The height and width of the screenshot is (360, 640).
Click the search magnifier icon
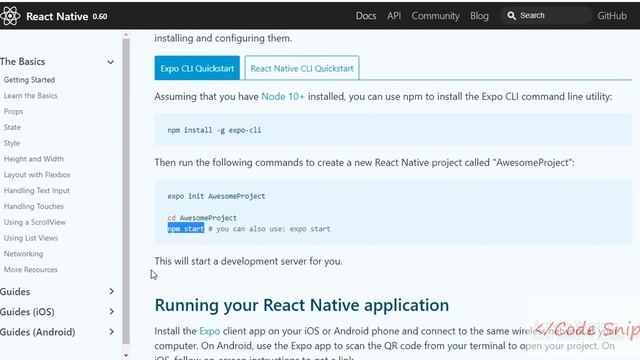point(511,16)
